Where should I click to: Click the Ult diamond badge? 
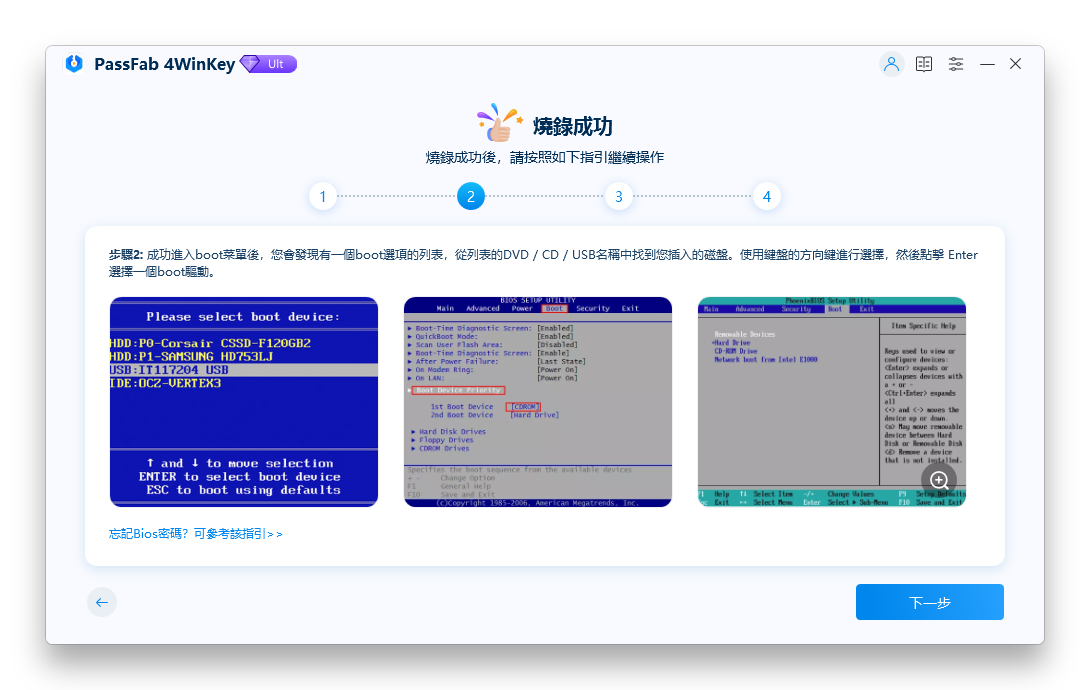(268, 64)
